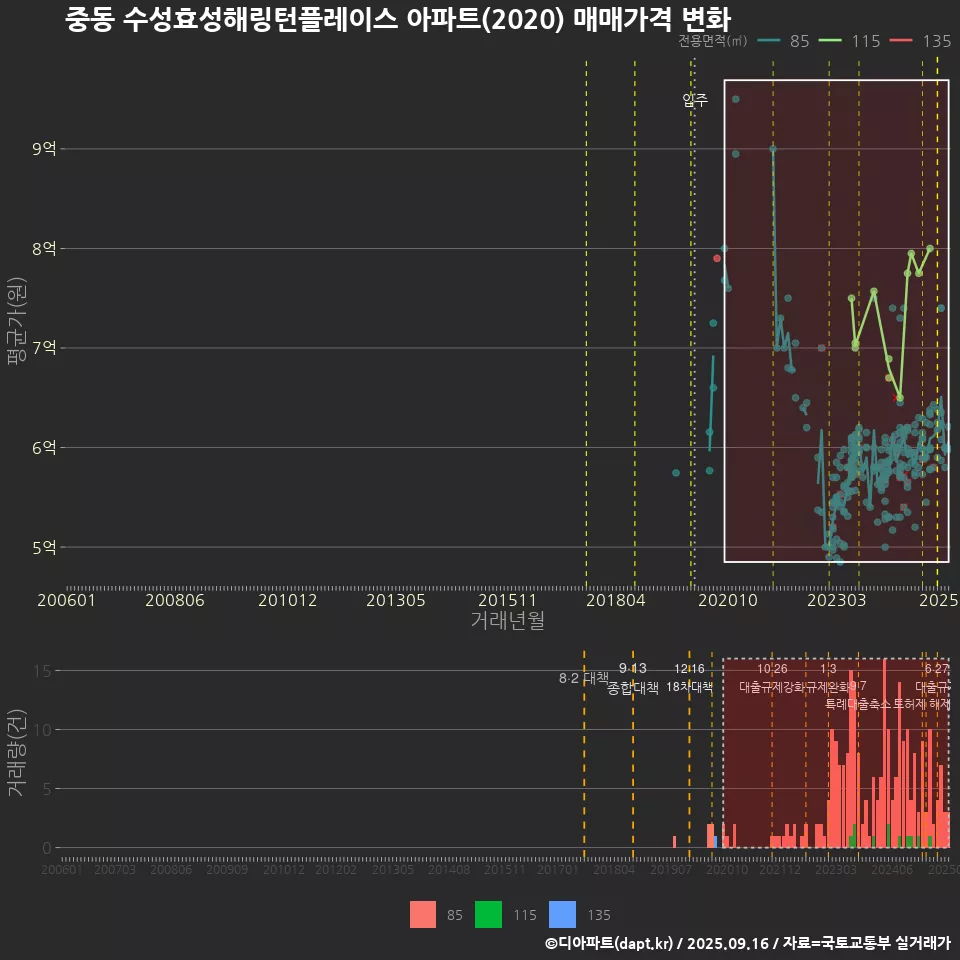This screenshot has height=960, width=960.
Task: Click 202112 on the volume chart x-axis
Action: pos(780,869)
